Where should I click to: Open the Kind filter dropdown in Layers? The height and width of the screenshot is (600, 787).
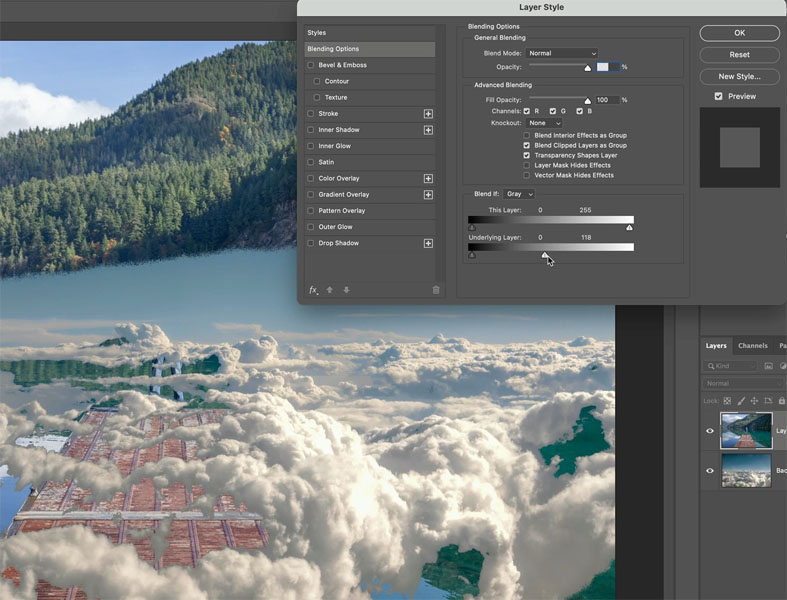click(x=730, y=366)
